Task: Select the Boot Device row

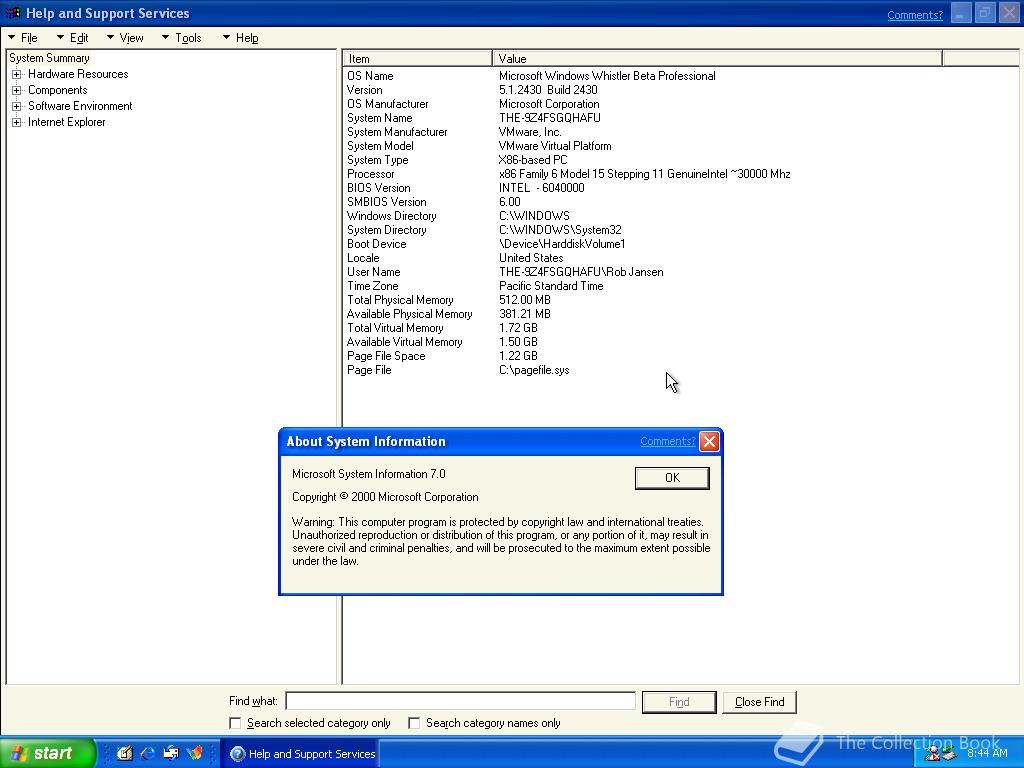Action: pos(486,244)
